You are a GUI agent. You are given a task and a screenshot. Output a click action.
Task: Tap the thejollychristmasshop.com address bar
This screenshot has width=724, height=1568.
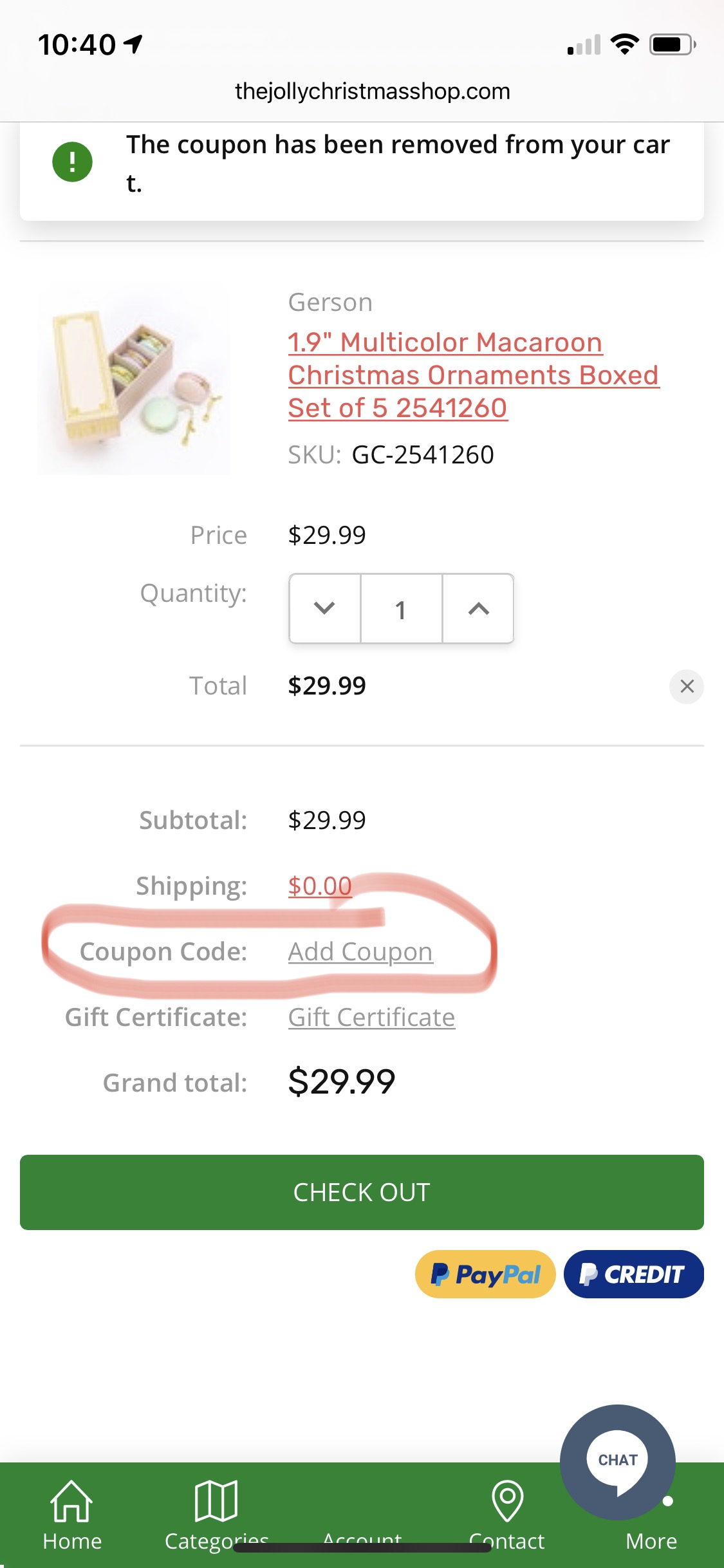pyautogui.click(x=372, y=91)
